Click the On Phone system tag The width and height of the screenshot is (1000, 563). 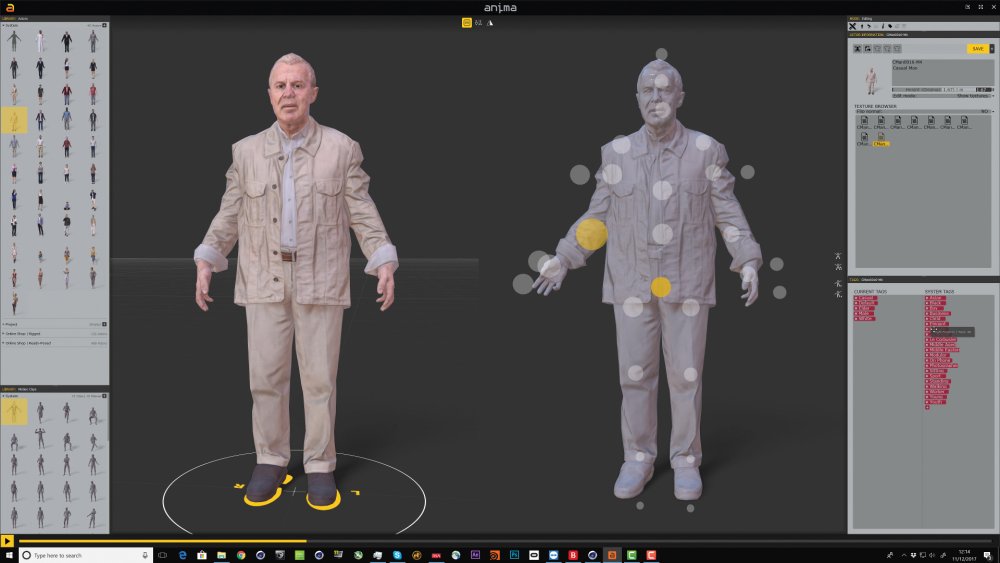click(x=938, y=360)
